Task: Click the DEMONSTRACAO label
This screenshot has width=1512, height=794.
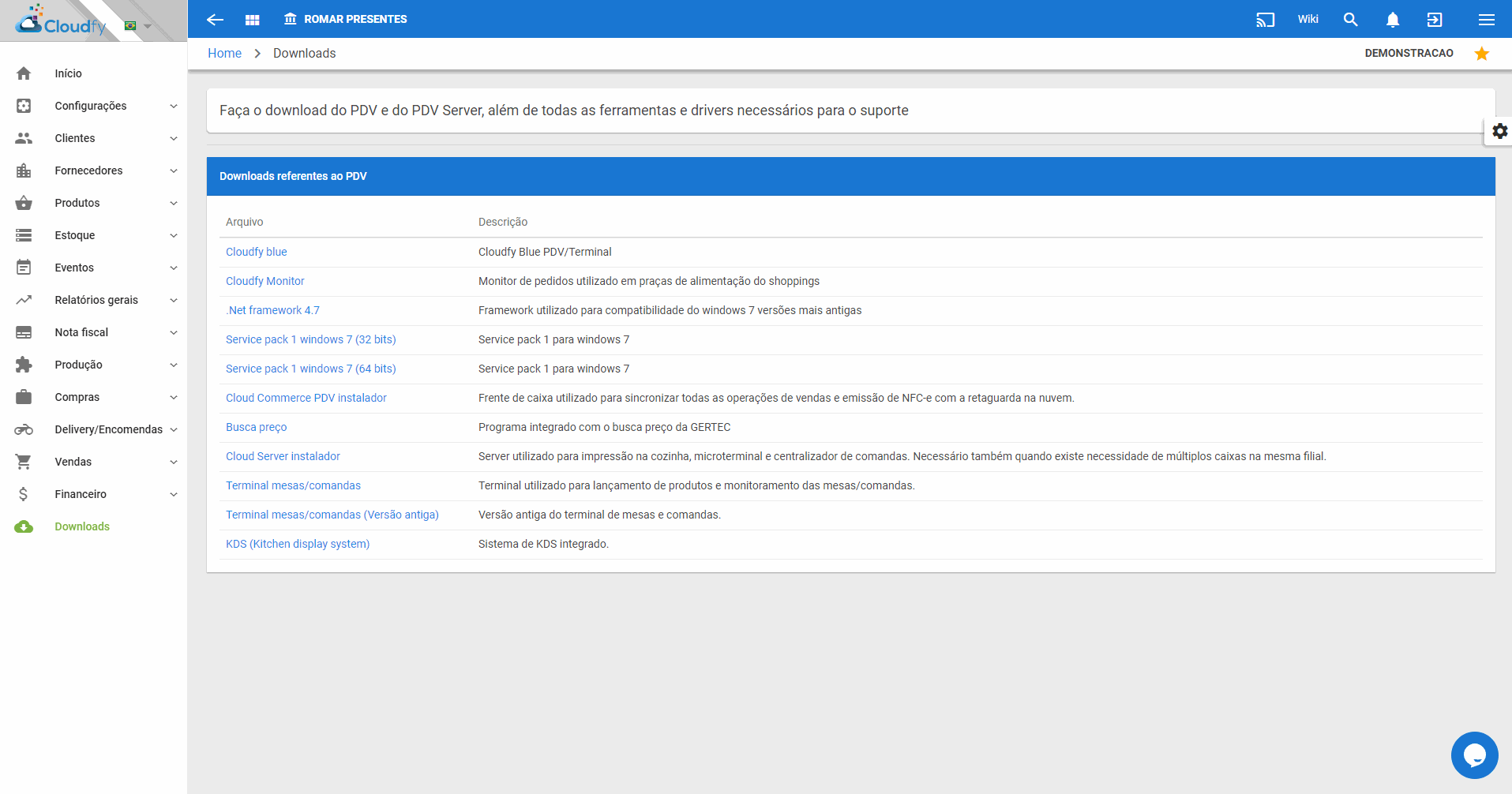Action: pyautogui.click(x=1409, y=53)
